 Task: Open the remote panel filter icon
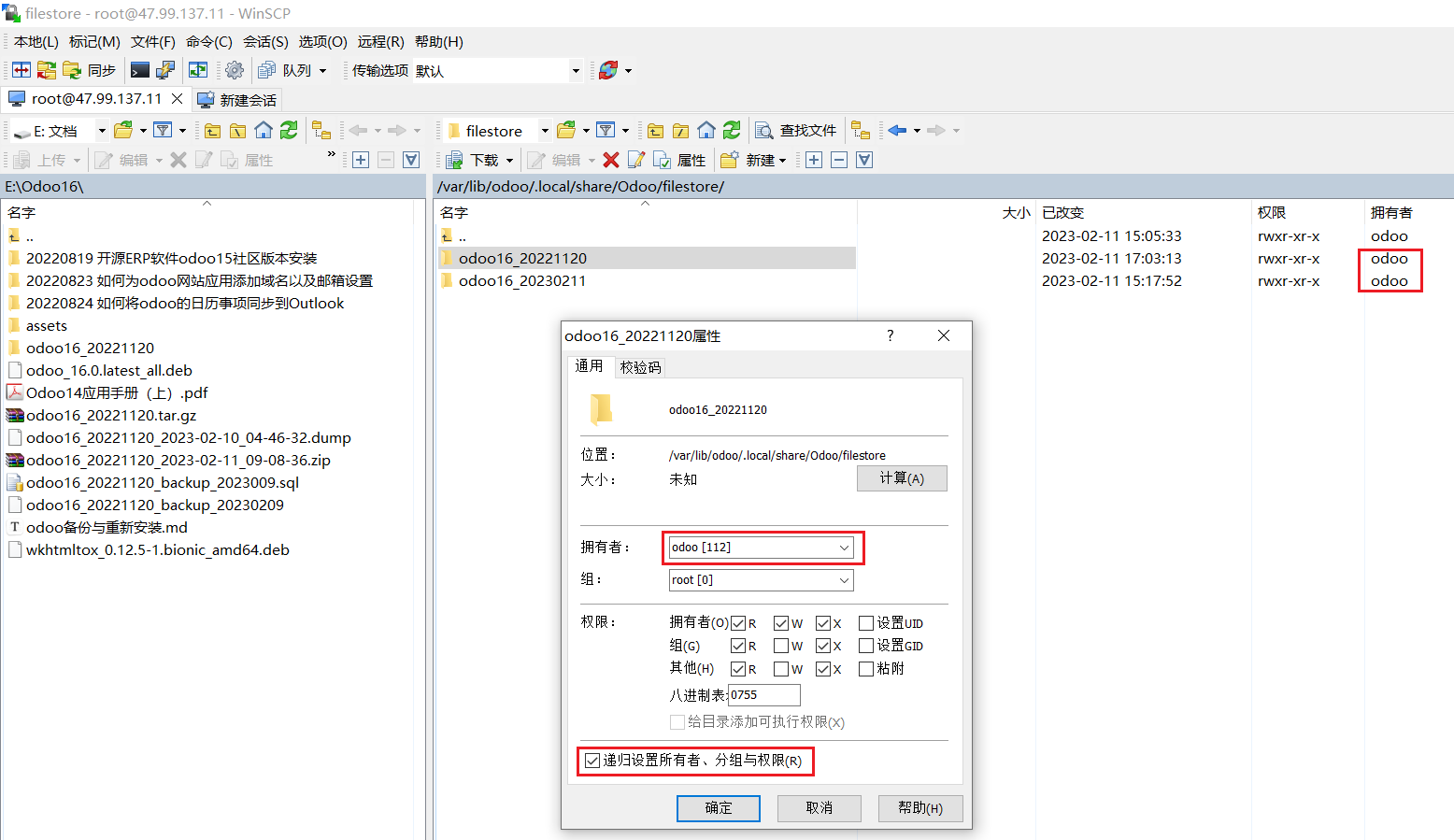606,131
